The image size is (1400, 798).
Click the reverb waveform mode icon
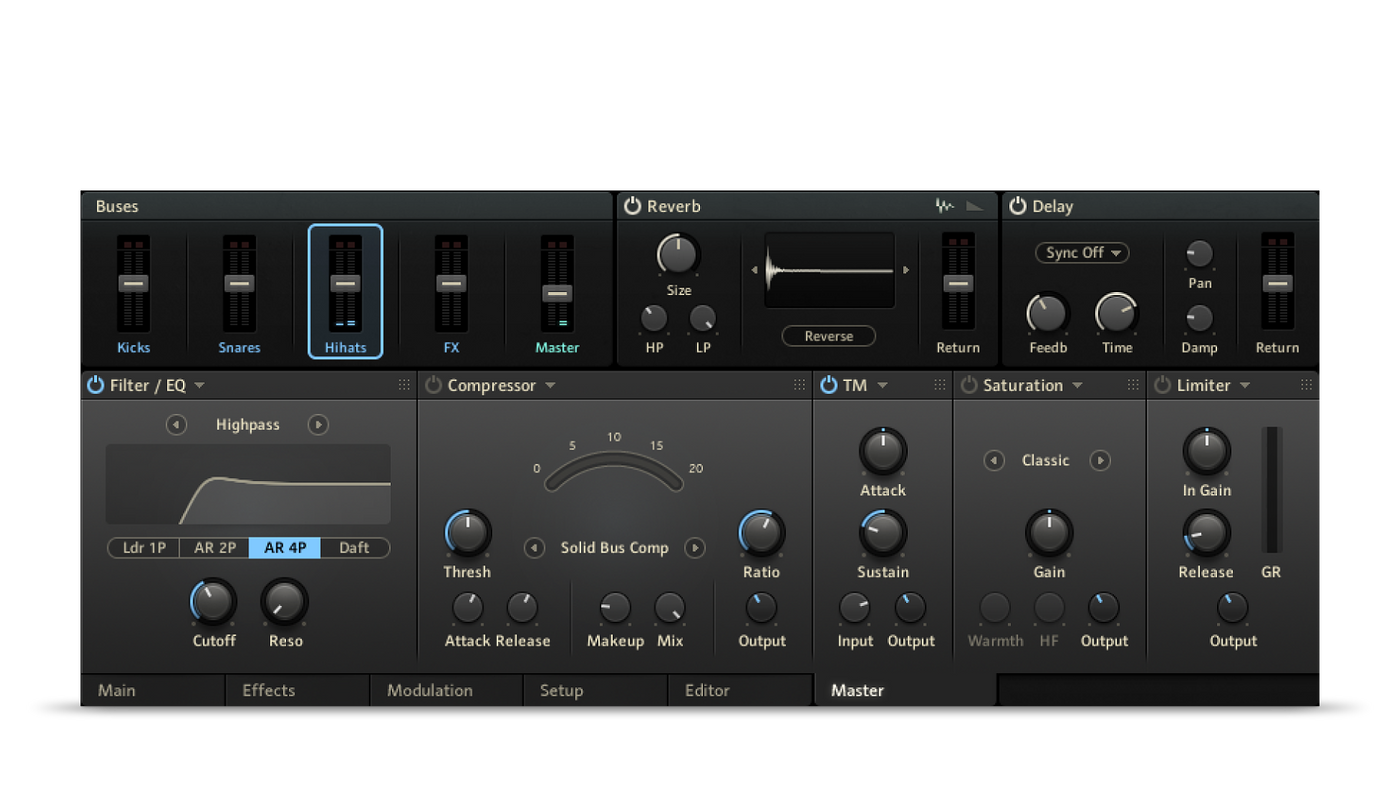coord(945,206)
